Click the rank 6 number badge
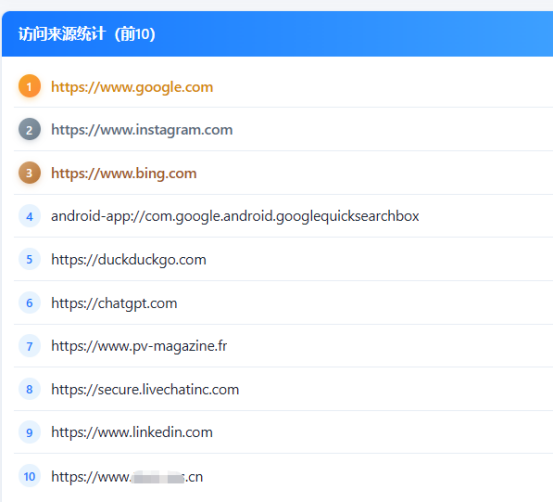554x502 pixels. point(29,302)
